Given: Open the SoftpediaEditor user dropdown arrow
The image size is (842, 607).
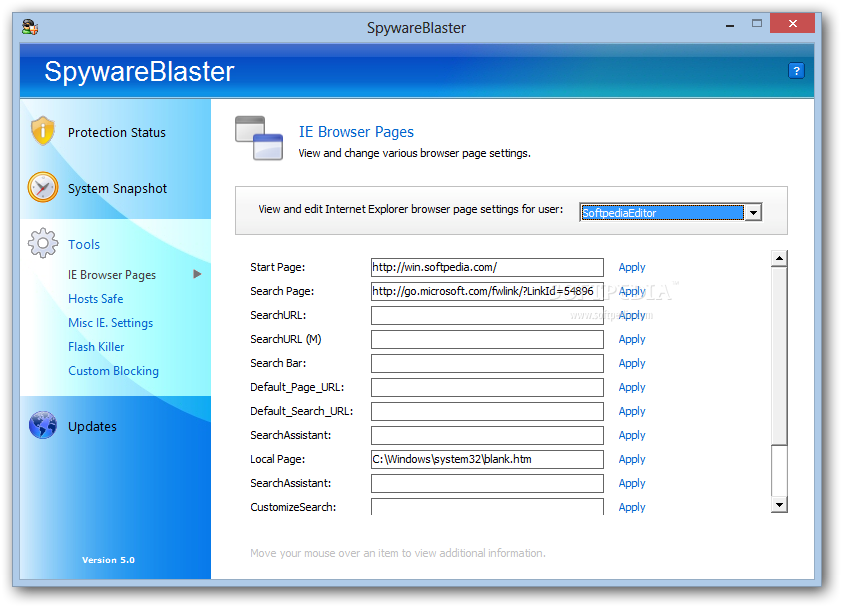Looking at the screenshot, I should coord(753,213).
